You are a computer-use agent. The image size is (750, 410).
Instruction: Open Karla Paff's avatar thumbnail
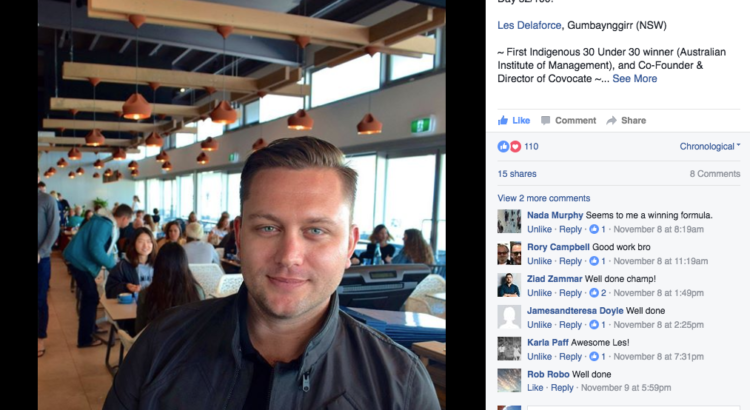pyautogui.click(x=509, y=348)
